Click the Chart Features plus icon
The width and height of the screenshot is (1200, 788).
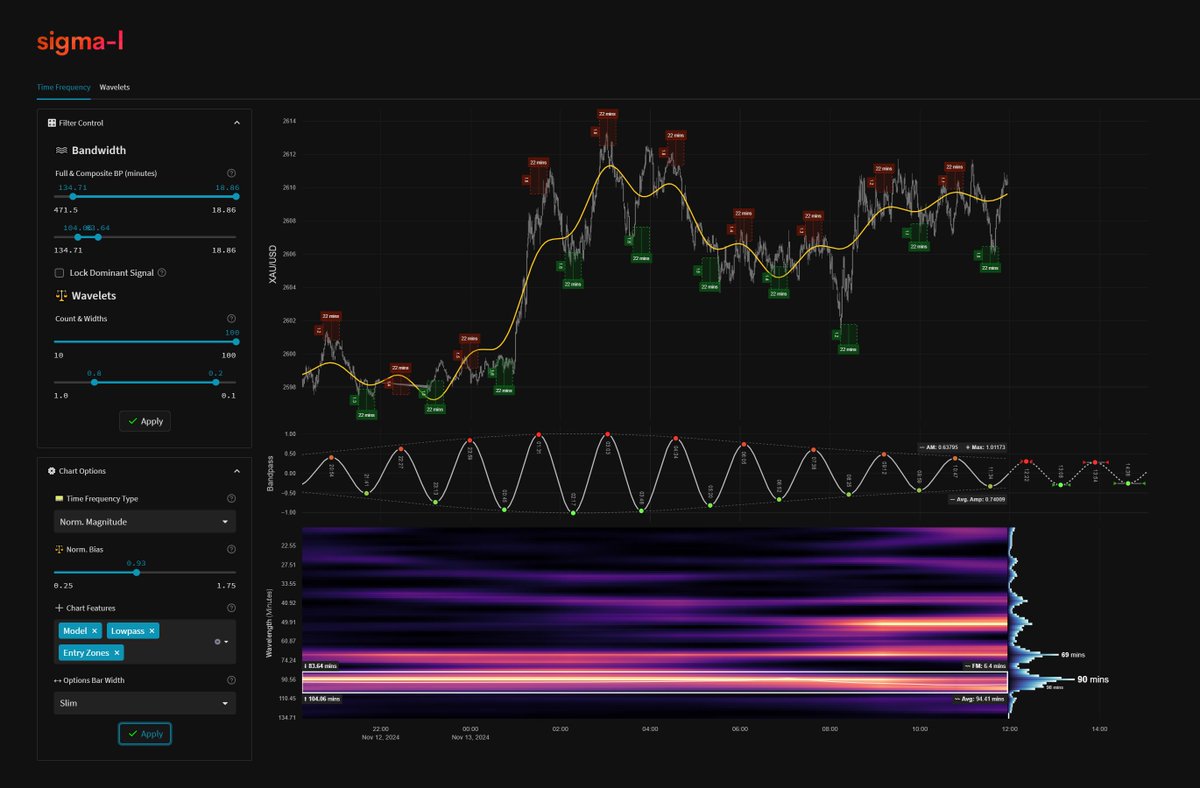[58, 608]
